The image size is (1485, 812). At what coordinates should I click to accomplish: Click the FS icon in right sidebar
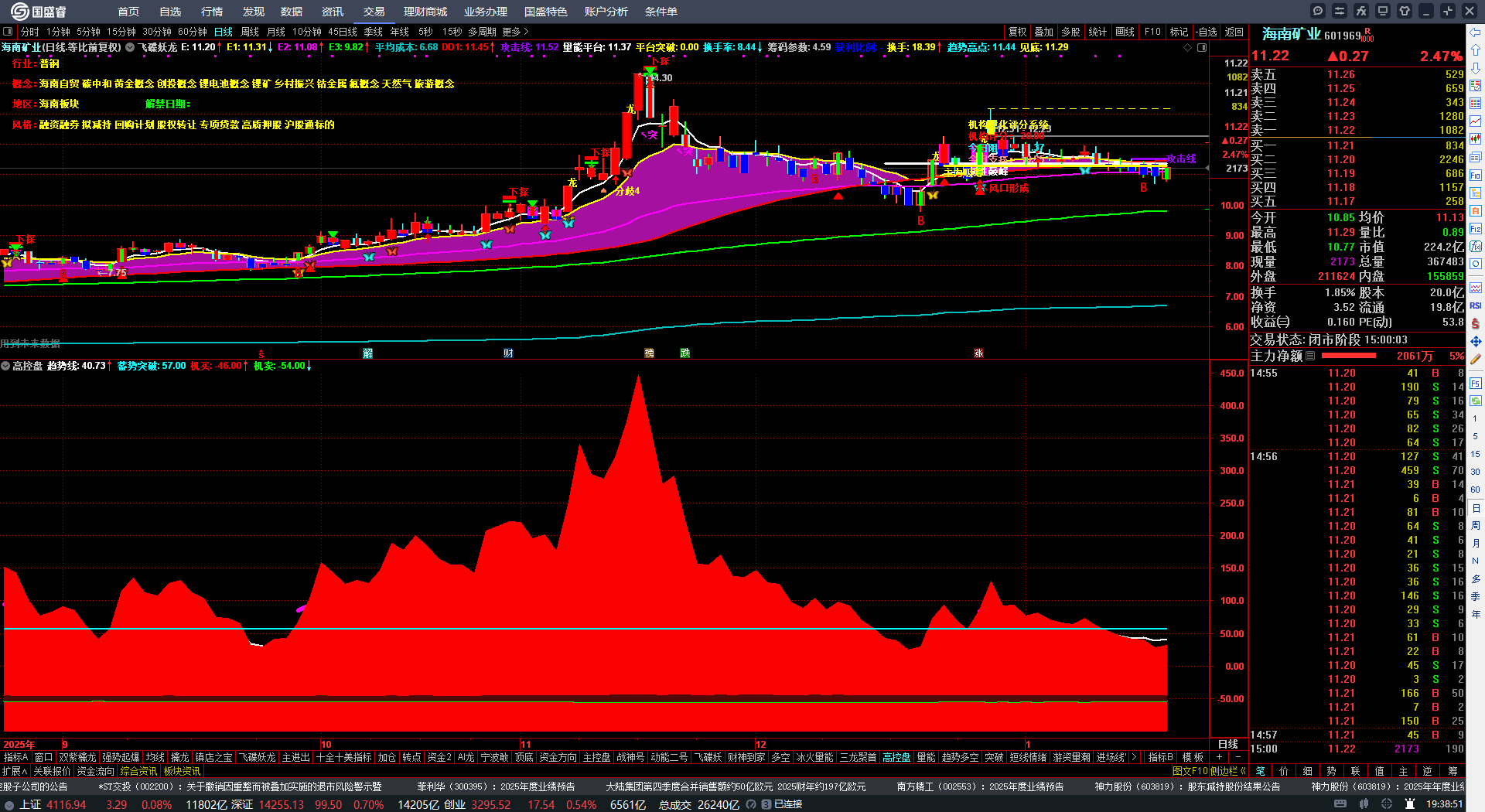pos(1476,383)
